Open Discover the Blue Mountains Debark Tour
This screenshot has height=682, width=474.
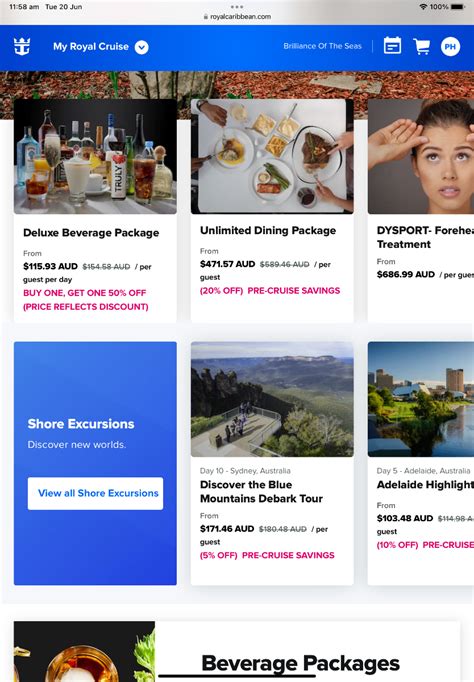click(x=261, y=491)
